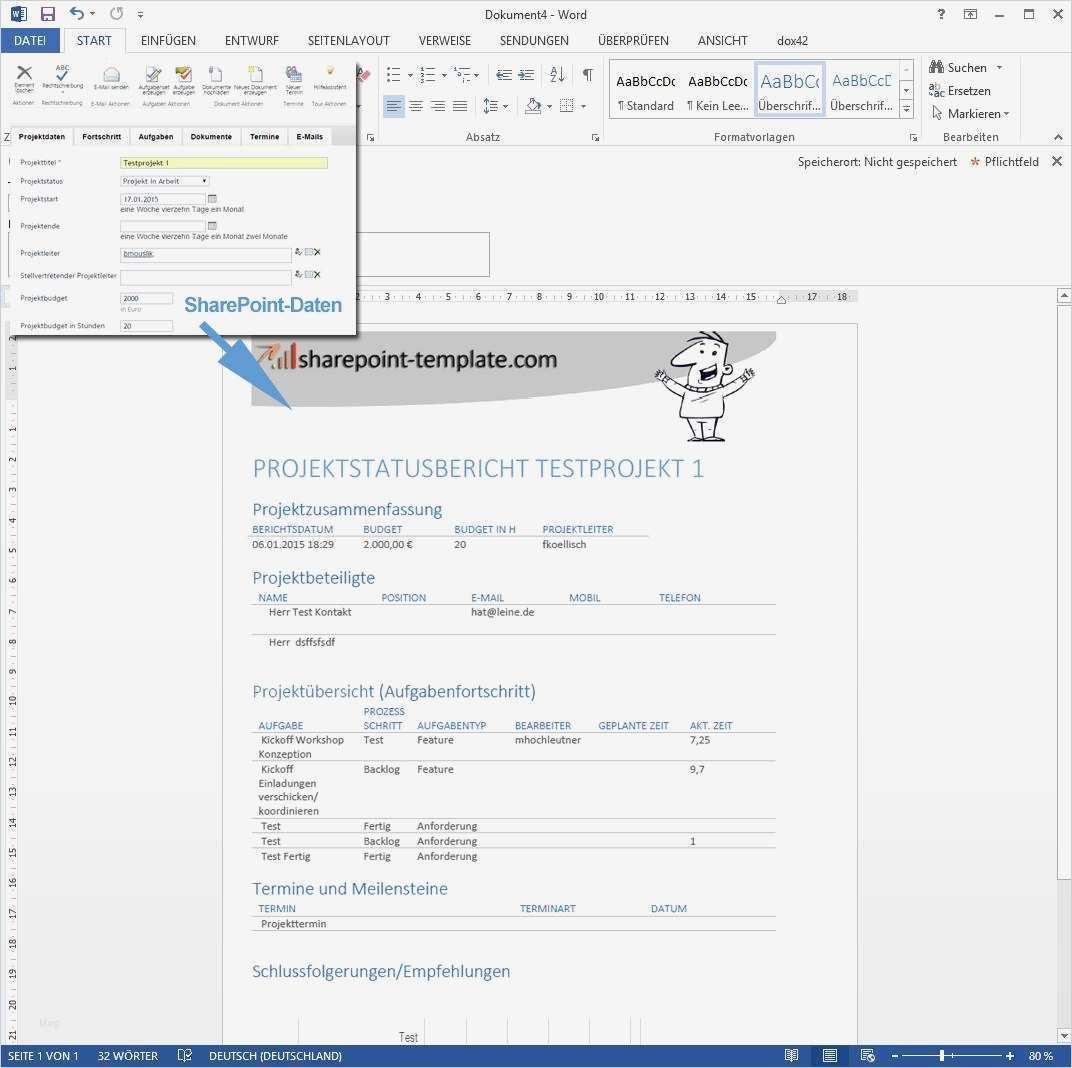Toggle paragraph marks (¶) display
This screenshot has height=1068, width=1072.
pos(587,75)
